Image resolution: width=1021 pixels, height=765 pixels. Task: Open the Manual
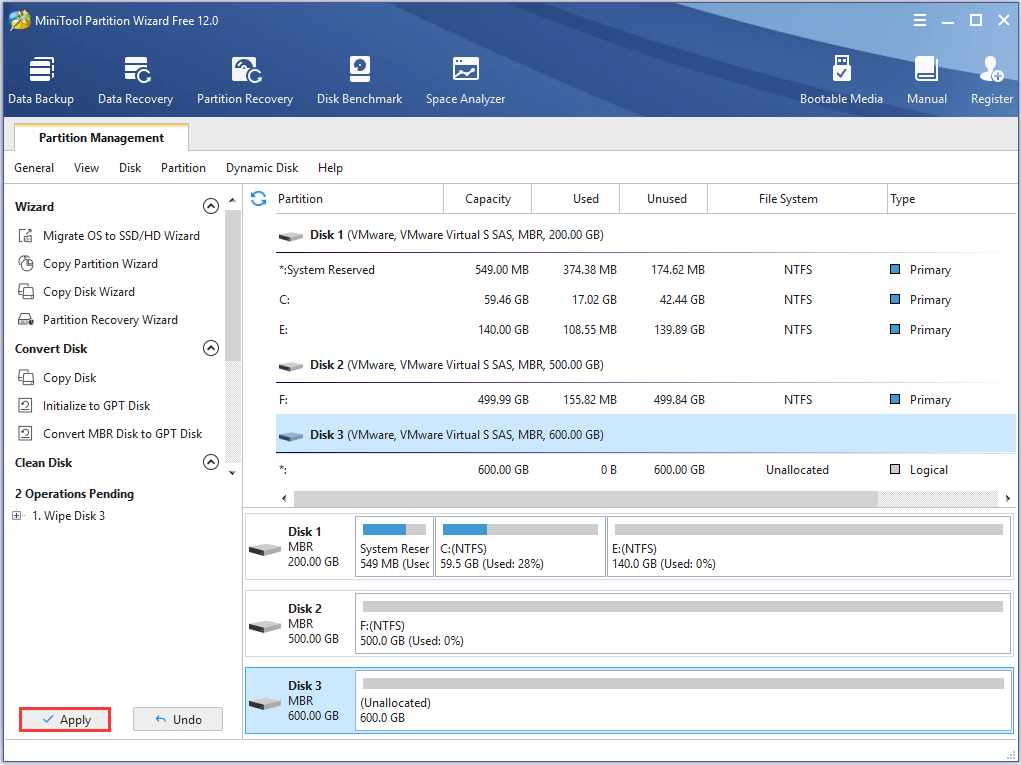coord(927,80)
